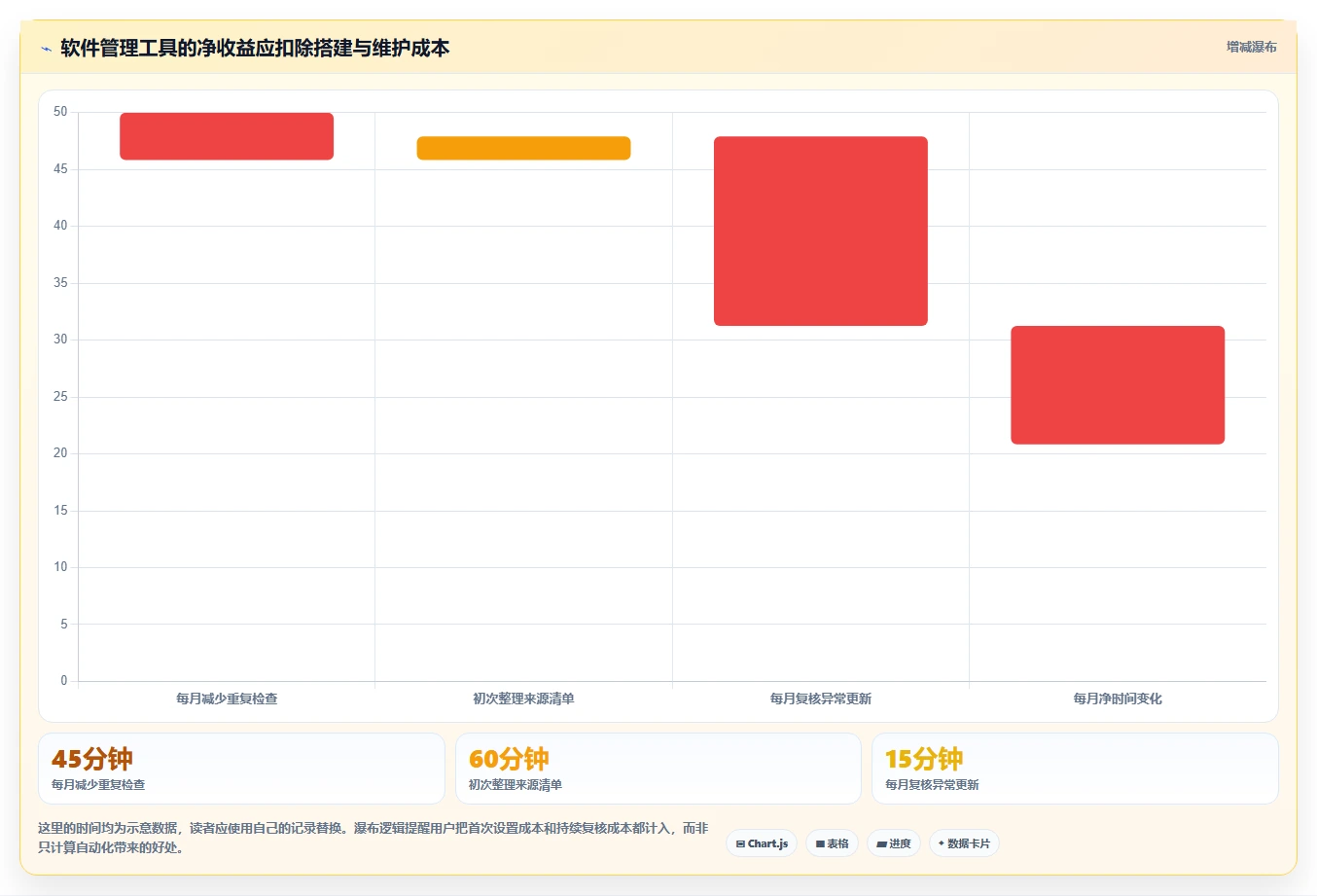Click the x-axis label 每月净时间变化
This screenshot has width=1317, height=896.
(x=1118, y=699)
